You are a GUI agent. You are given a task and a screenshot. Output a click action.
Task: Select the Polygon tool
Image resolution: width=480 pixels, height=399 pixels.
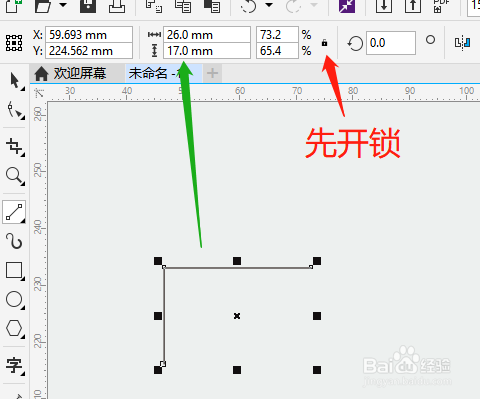coord(15,329)
